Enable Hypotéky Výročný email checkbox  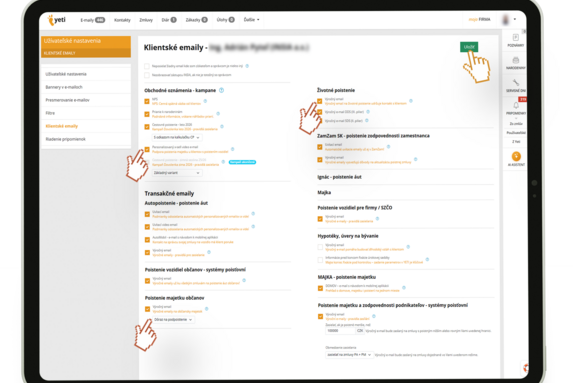click(x=320, y=247)
